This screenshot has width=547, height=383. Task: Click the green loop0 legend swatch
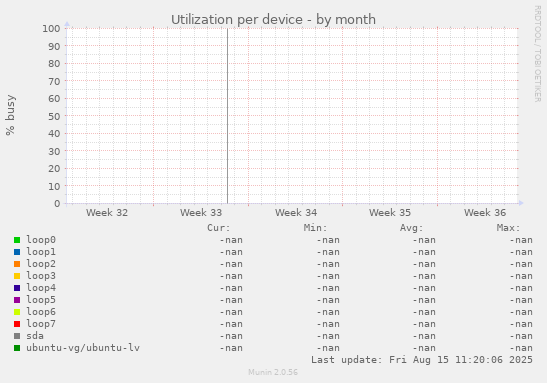(17, 240)
